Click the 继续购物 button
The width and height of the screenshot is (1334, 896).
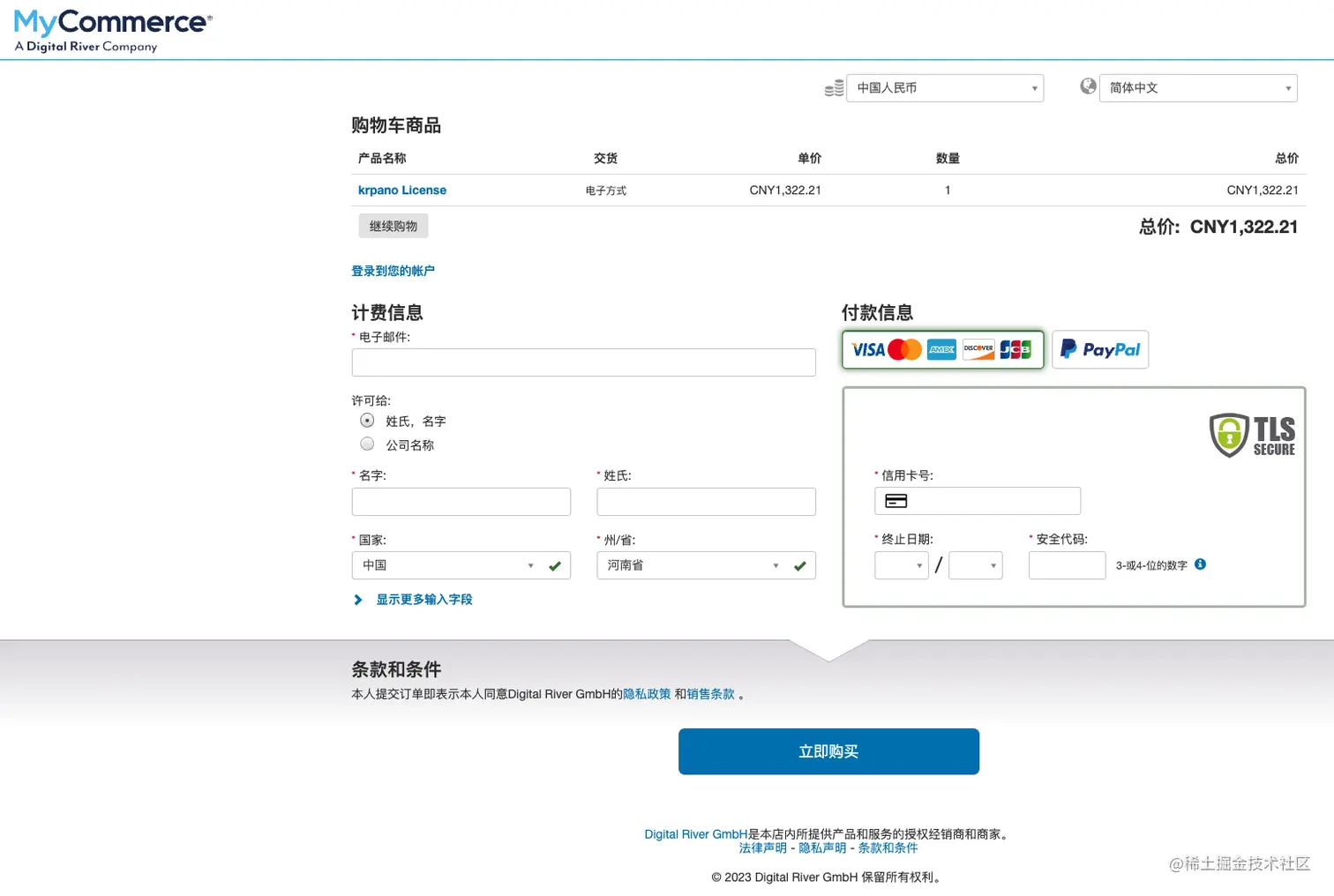393,226
